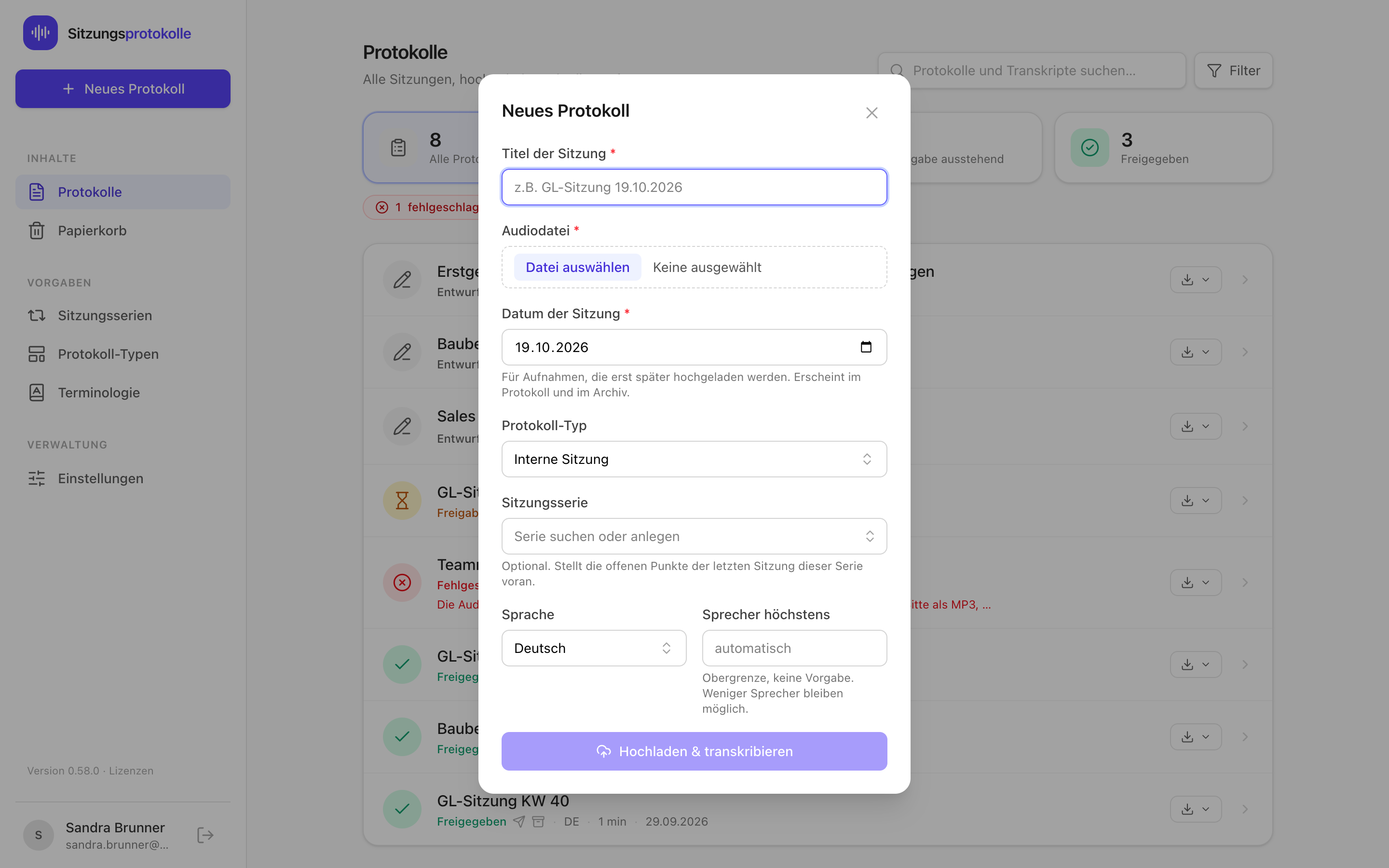Open the calendar picker icon in date field
Screen dimensions: 1389x868
(866, 347)
